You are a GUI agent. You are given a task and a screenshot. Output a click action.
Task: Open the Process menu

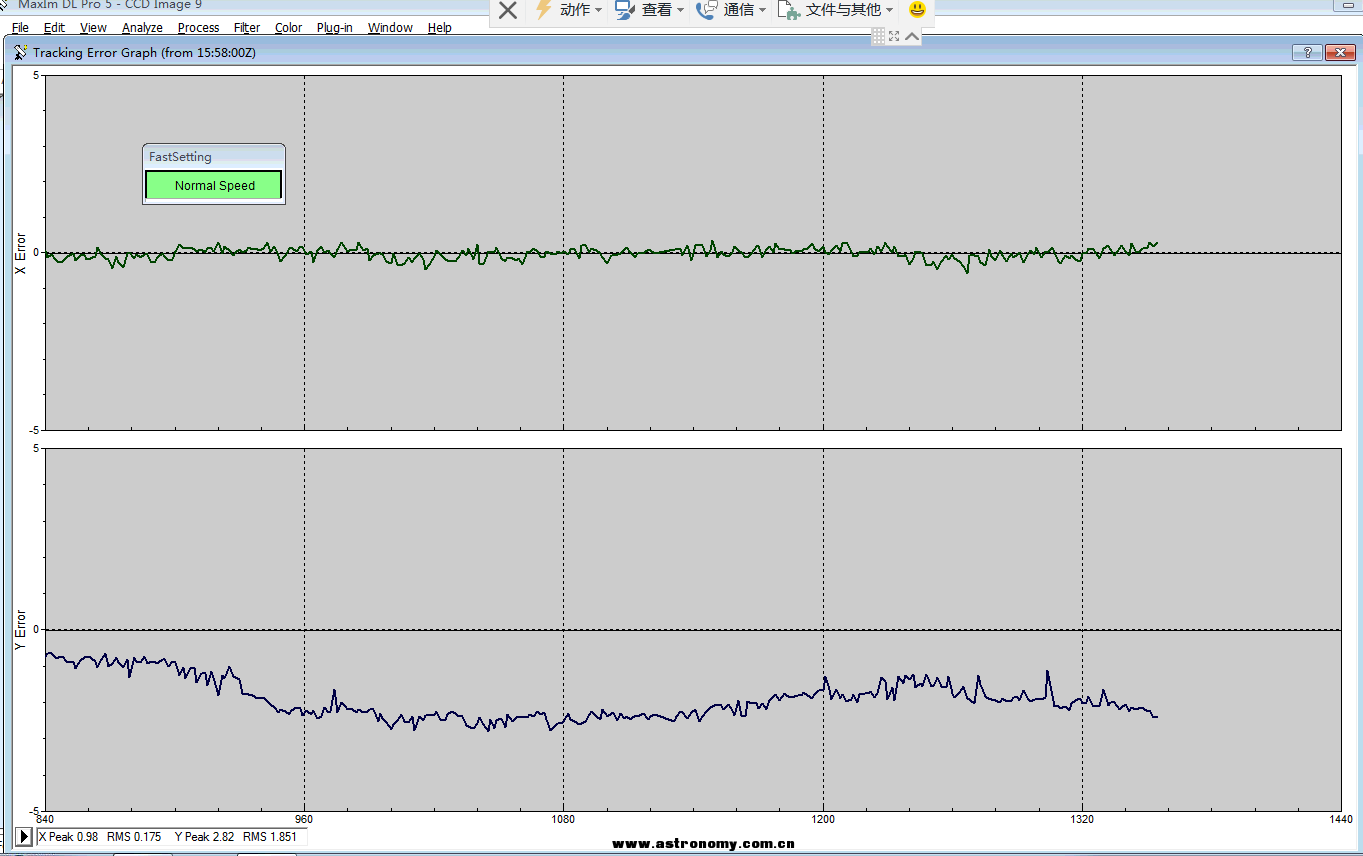(x=198, y=28)
